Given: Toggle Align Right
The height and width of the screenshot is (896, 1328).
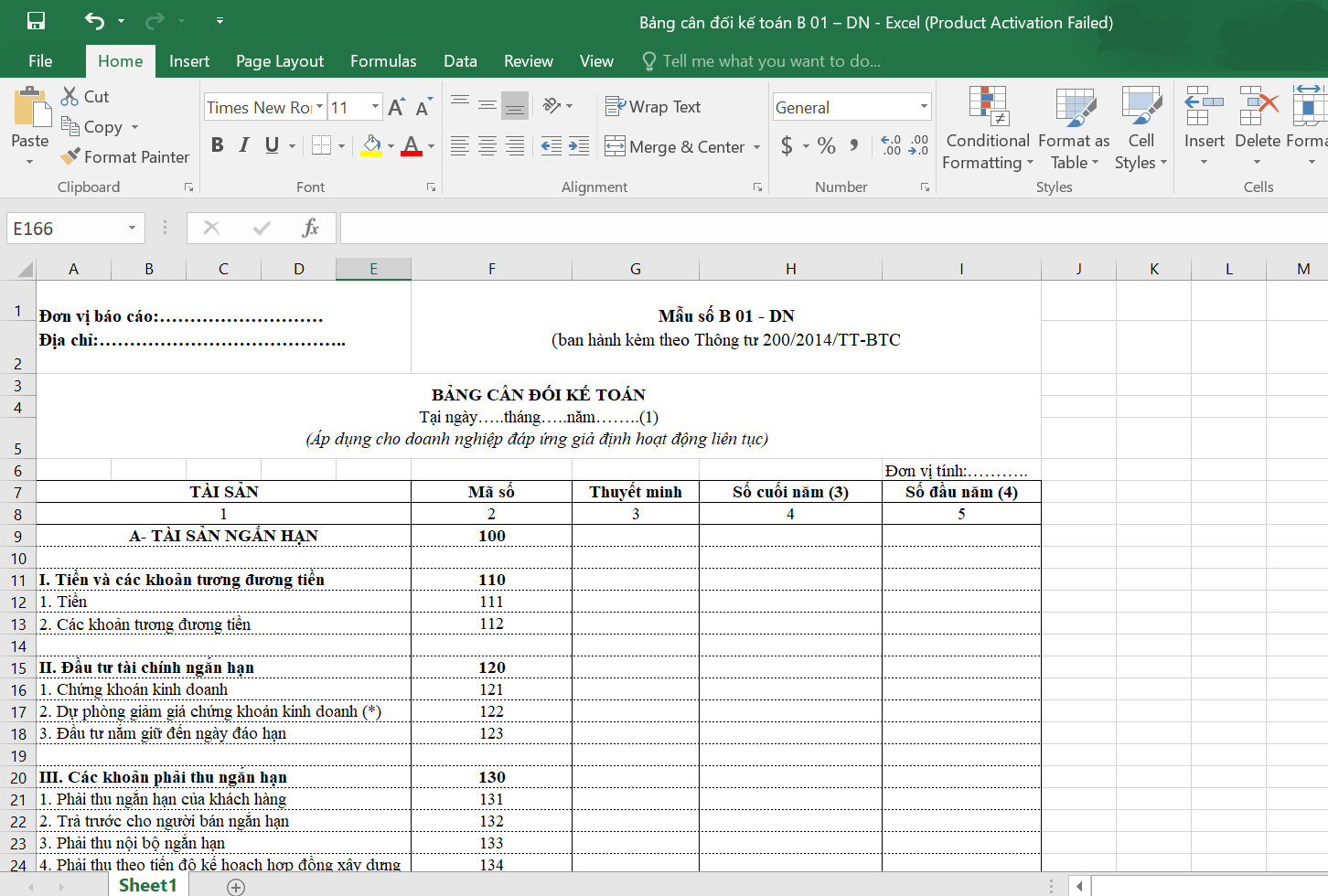Looking at the screenshot, I should point(515,145).
